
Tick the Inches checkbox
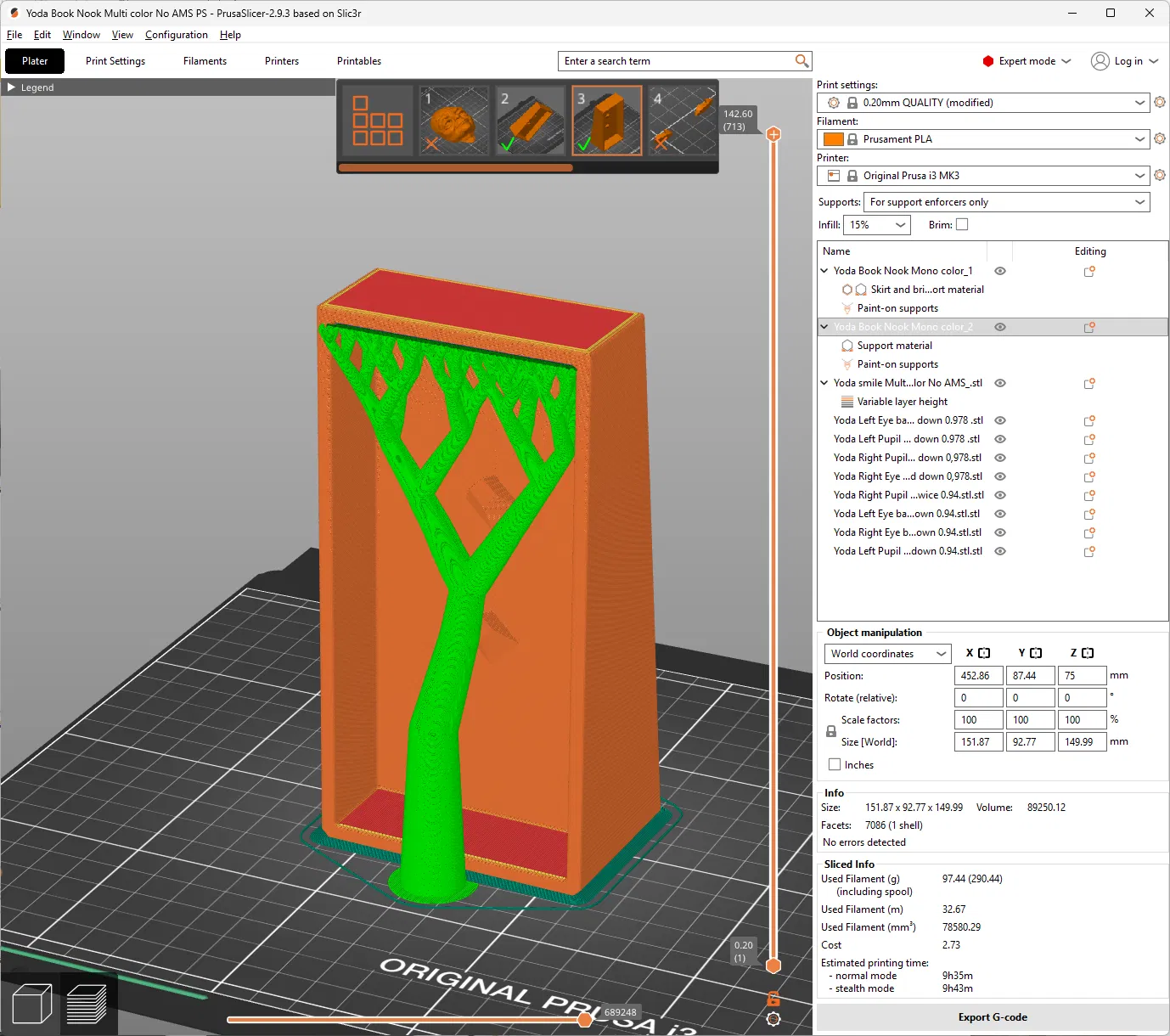(835, 764)
